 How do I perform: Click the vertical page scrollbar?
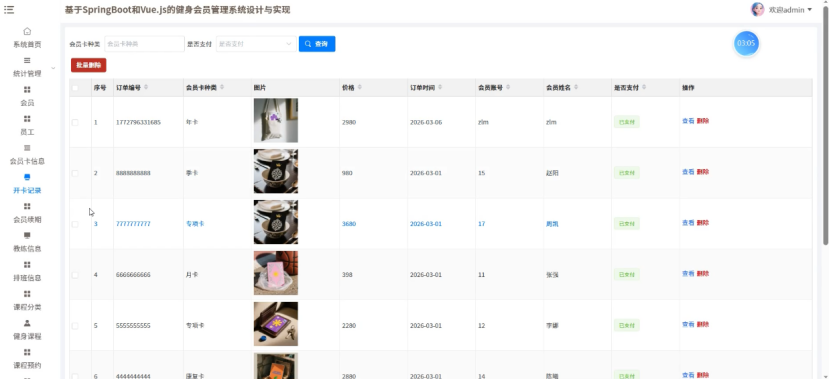(825, 127)
